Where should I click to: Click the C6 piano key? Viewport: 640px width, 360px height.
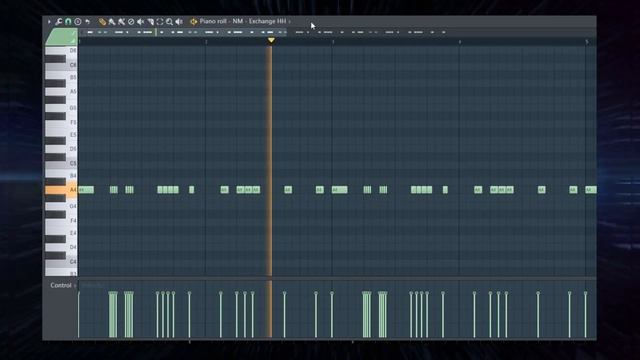click(61, 65)
